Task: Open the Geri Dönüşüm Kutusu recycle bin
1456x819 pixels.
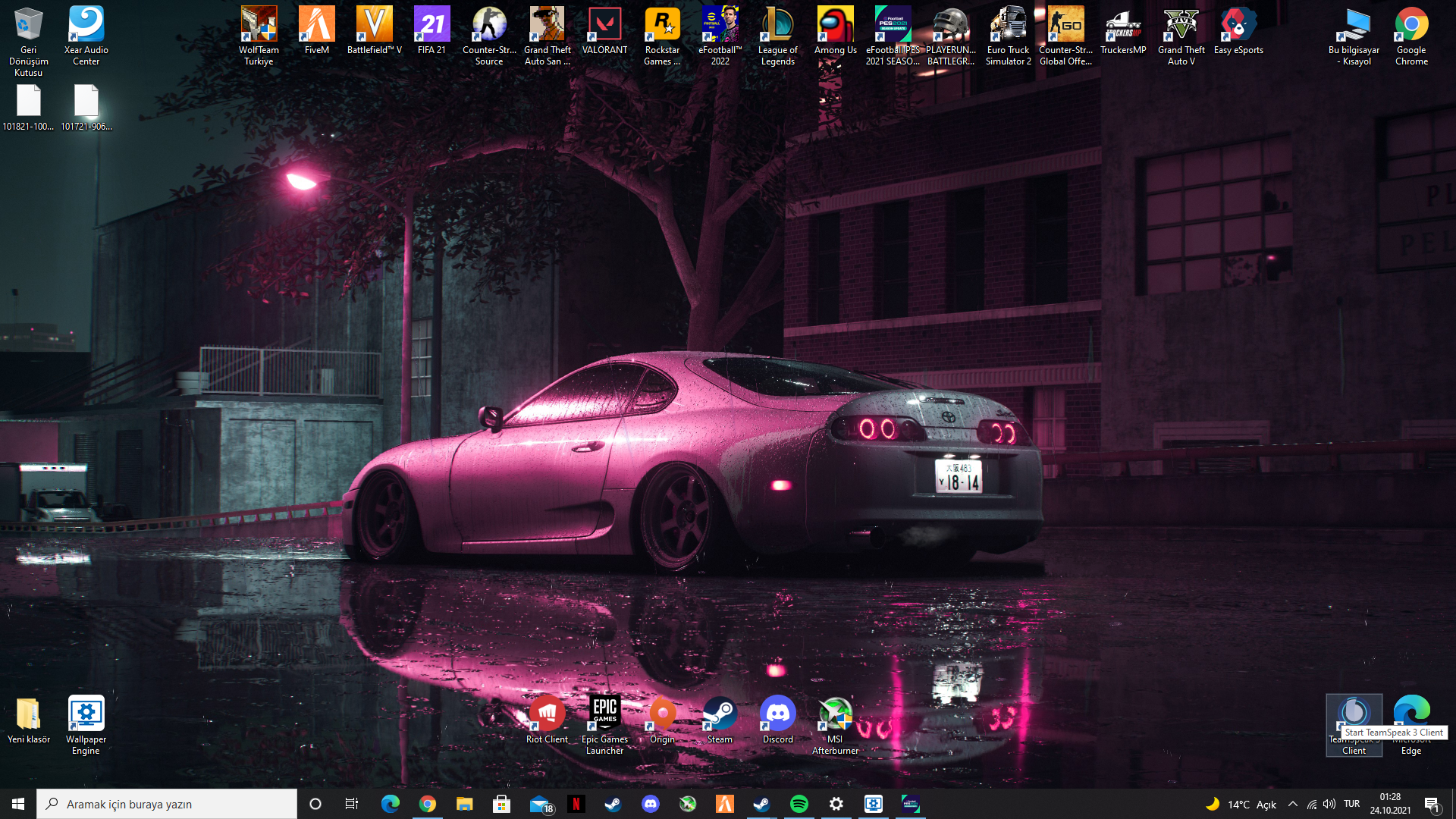Action: pyautogui.click(x=28, y=41)
